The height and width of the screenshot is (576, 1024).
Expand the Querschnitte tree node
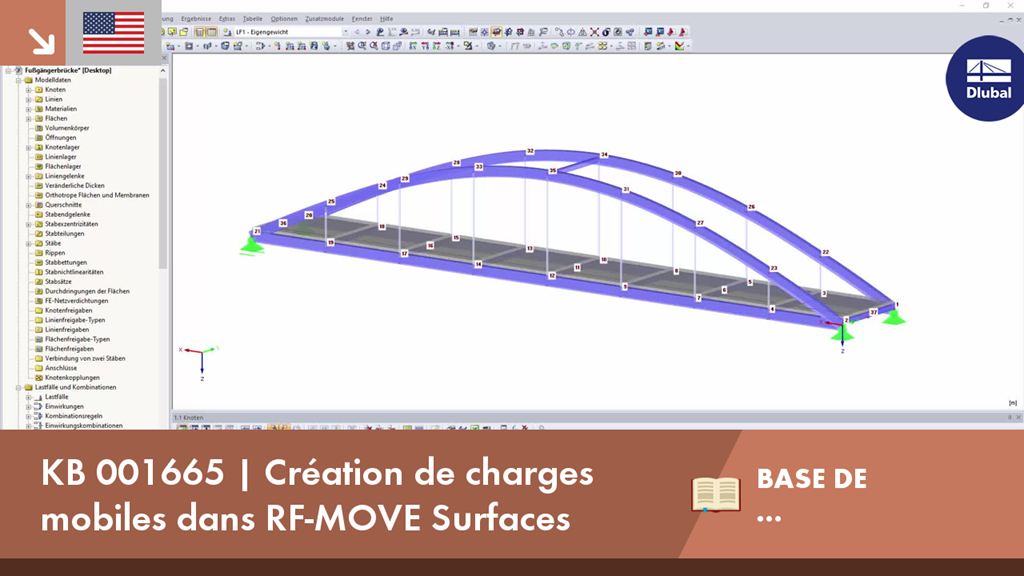point(28,205)
